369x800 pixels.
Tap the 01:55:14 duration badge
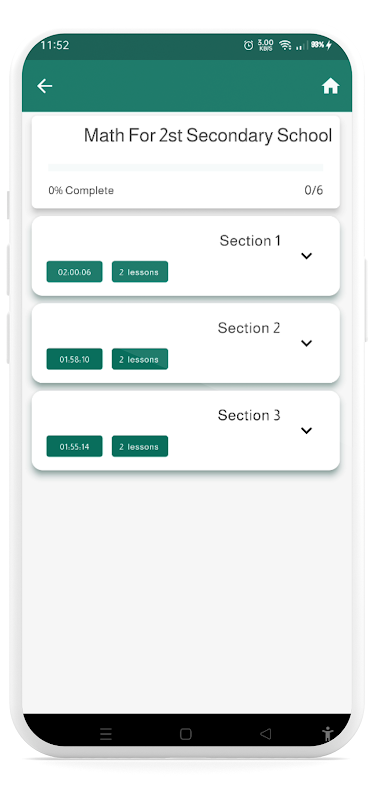tap(75, 446)
